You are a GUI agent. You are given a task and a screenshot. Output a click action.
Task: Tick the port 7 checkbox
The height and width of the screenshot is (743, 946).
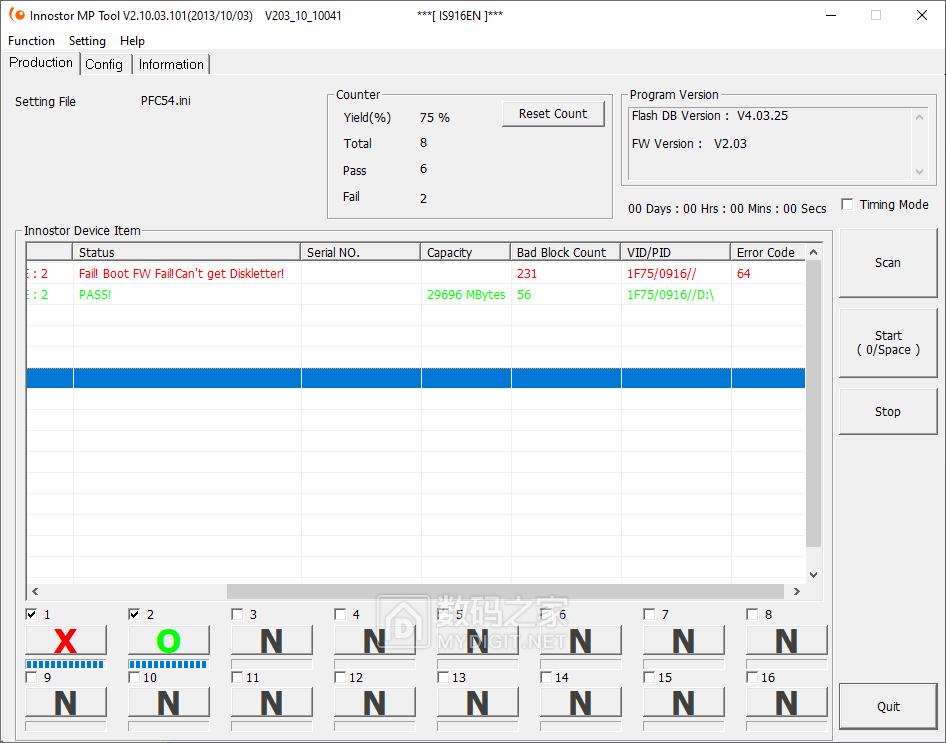(x=649, y=614)
